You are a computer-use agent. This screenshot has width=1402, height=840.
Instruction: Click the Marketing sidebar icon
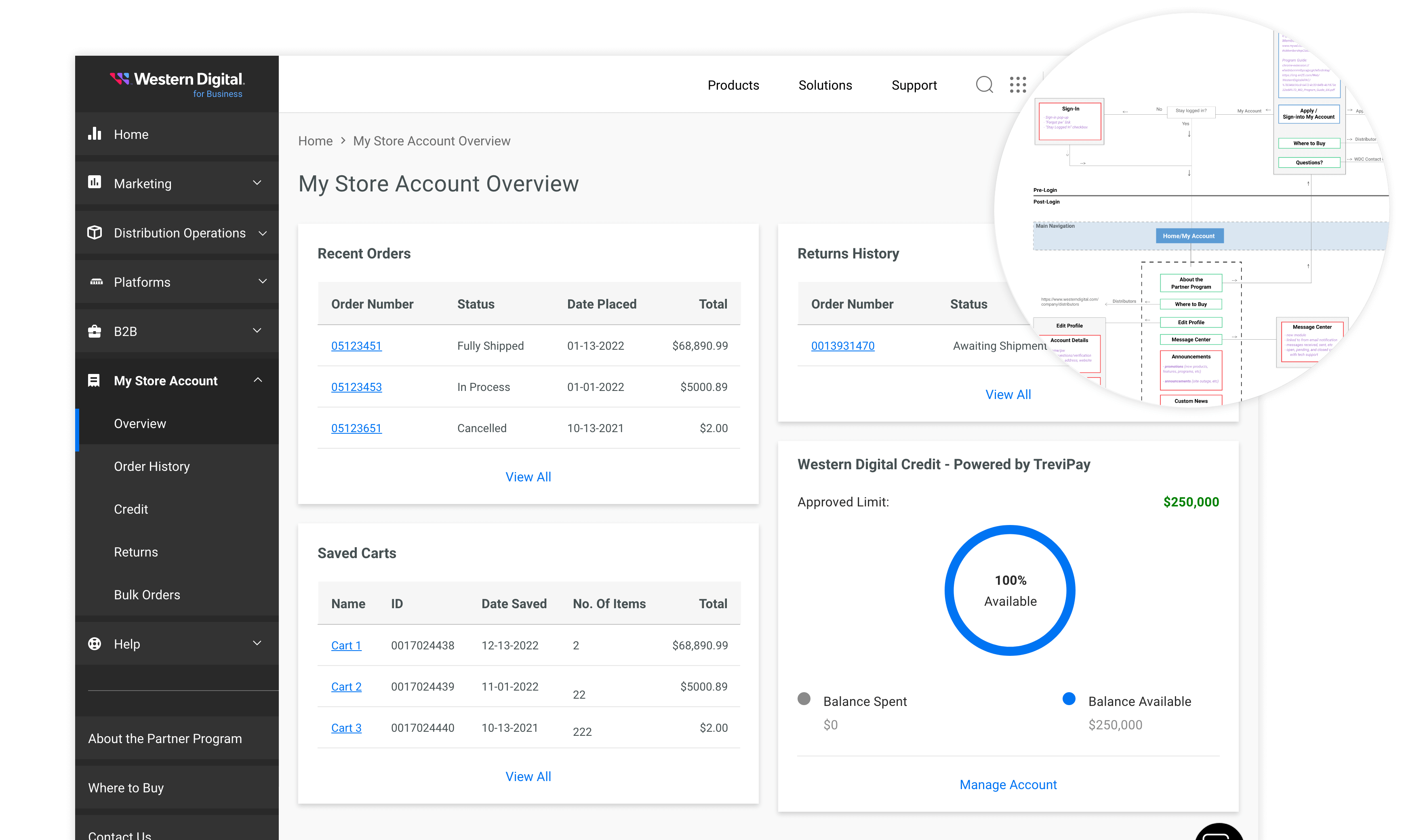(x=95, y=182)
